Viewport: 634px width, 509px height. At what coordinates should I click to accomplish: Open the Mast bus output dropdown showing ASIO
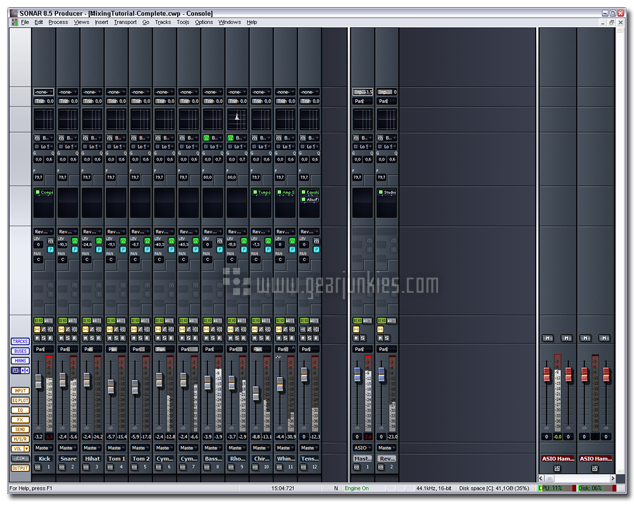point(362,448)
